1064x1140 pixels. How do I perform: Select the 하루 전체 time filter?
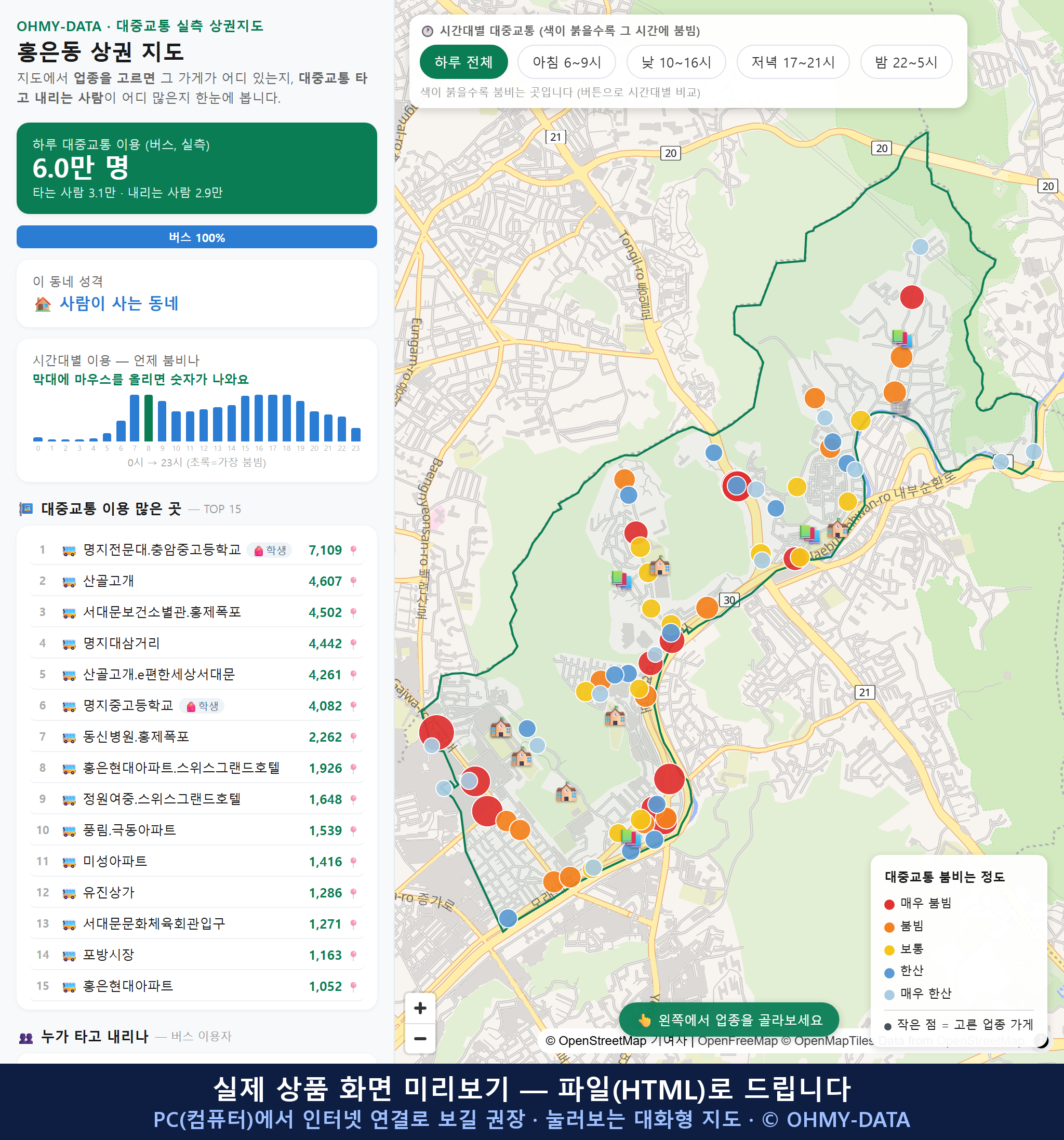(463, 62)
